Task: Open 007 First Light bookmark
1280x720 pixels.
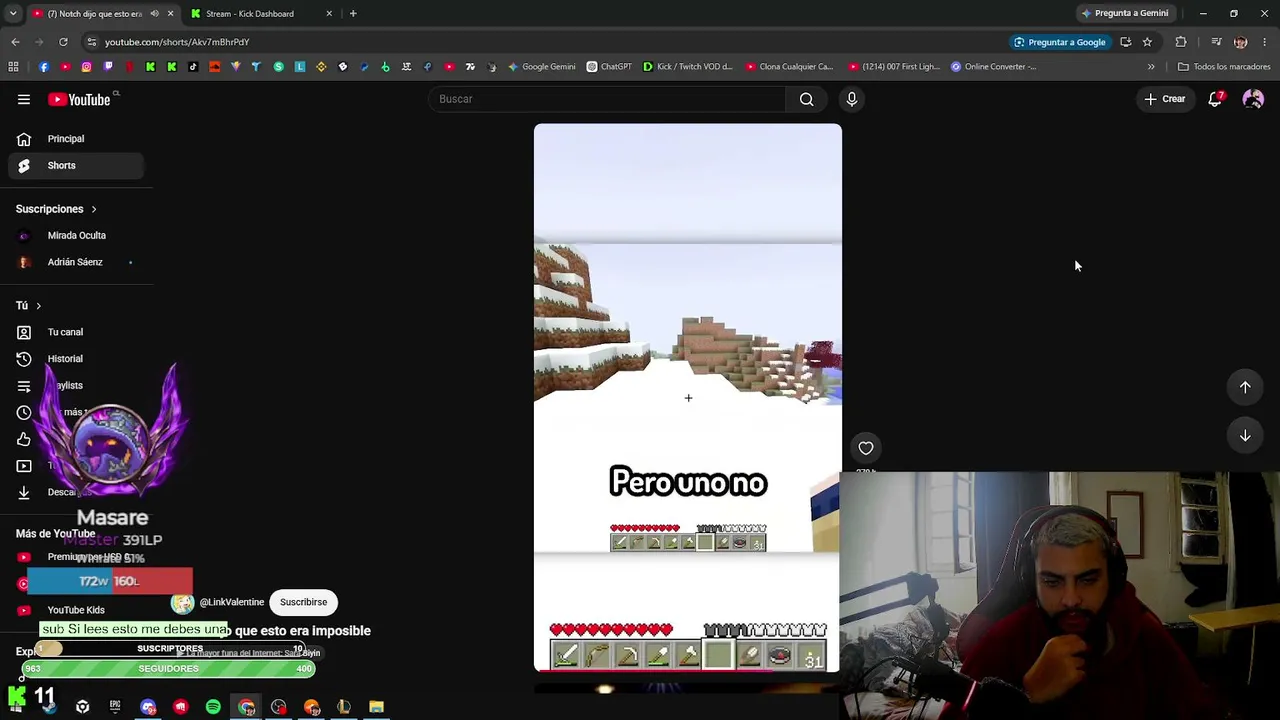Action: coord(893,67)
